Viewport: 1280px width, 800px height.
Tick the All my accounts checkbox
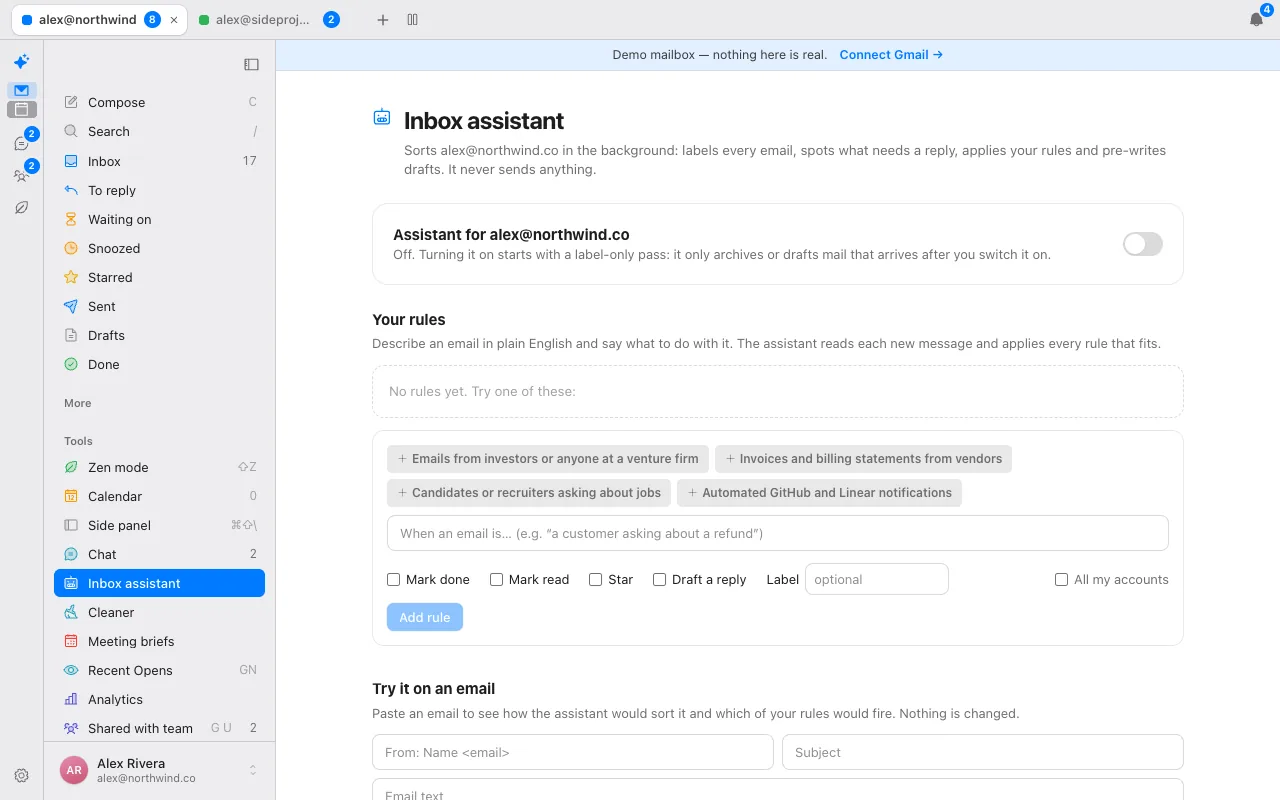(1061, 580)
